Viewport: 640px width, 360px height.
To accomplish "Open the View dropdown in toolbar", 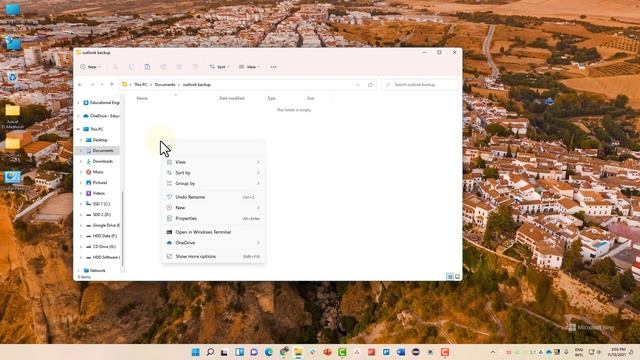I will [249, 67].
